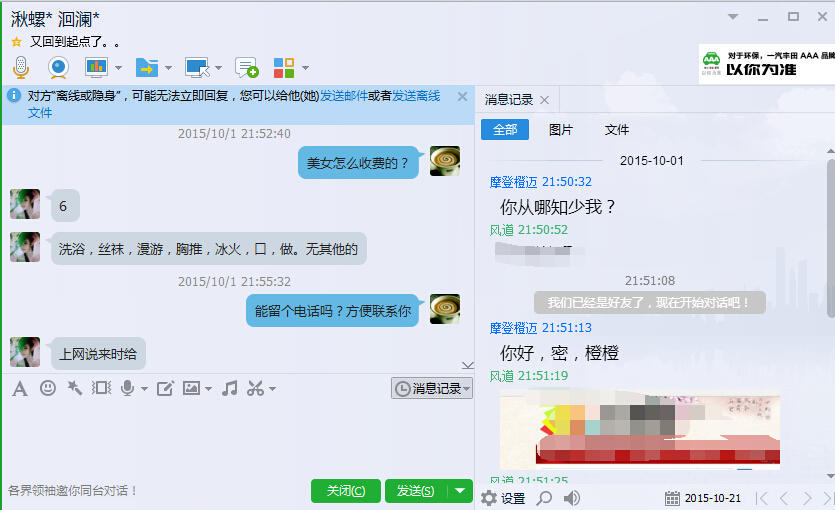The width and height of the screenshot is (835, 510).
Task: Switch to the 文件 tab
Action: pos(617,129)
